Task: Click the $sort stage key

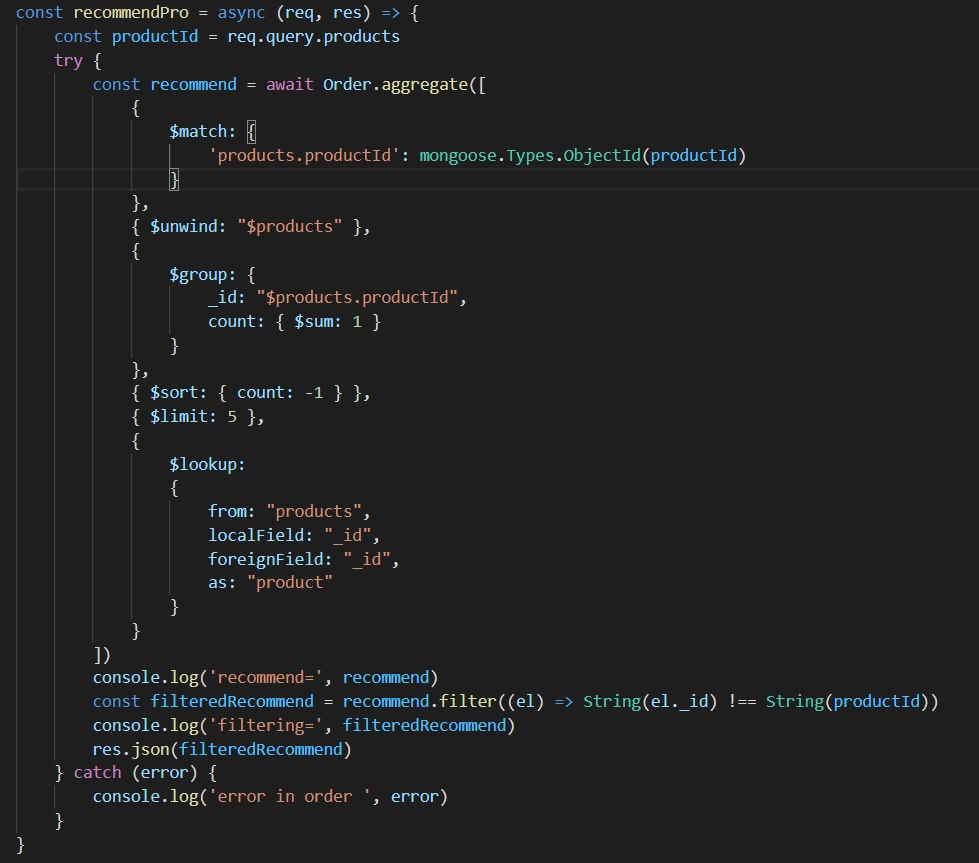Action: (178, 393)
